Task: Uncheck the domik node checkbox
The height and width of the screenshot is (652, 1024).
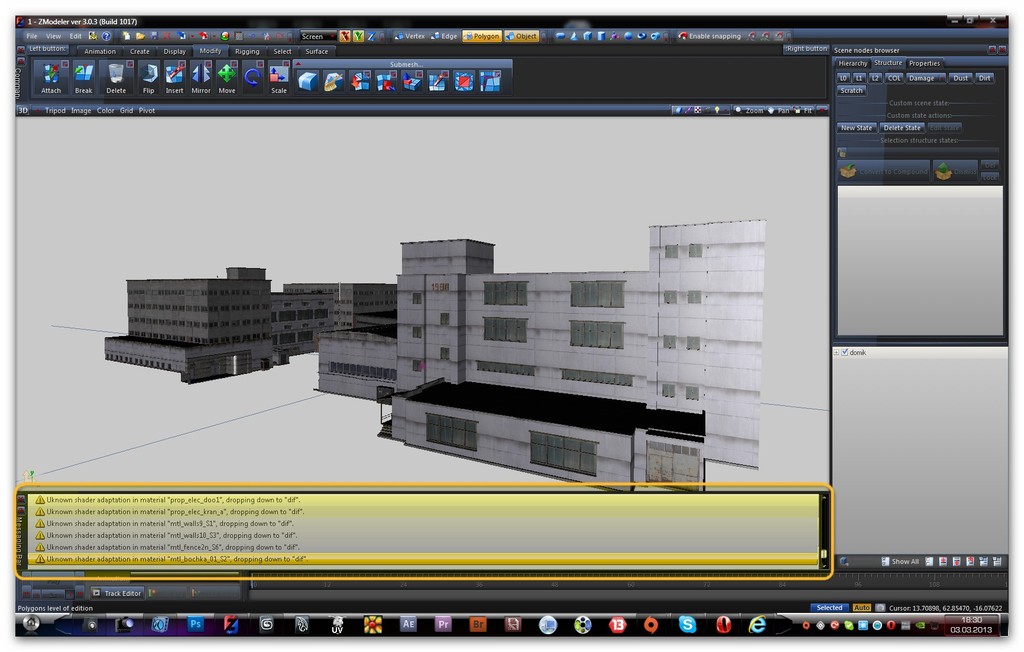Action: (x=844, y=352)
